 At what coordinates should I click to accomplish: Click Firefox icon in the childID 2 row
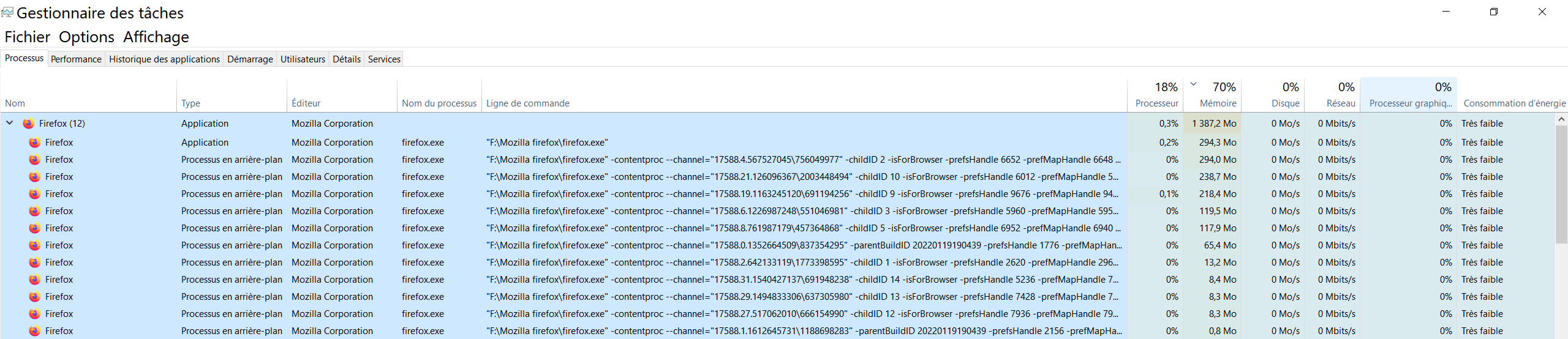35,160
